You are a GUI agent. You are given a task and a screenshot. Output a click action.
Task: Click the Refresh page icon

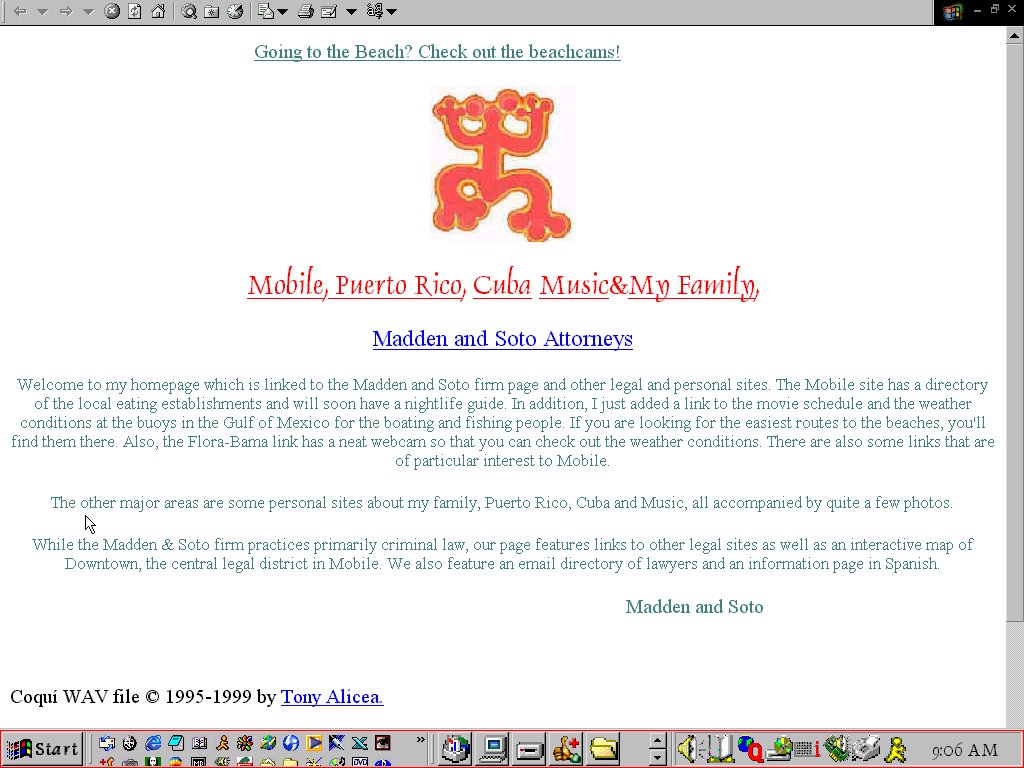point(133,12)
